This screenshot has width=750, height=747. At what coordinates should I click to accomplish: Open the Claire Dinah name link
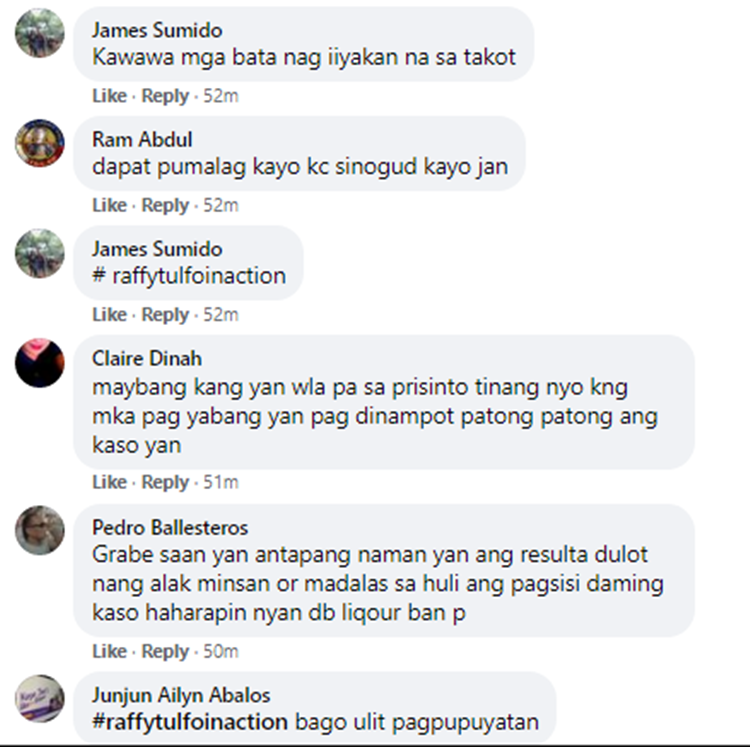[x=147, y=359]
